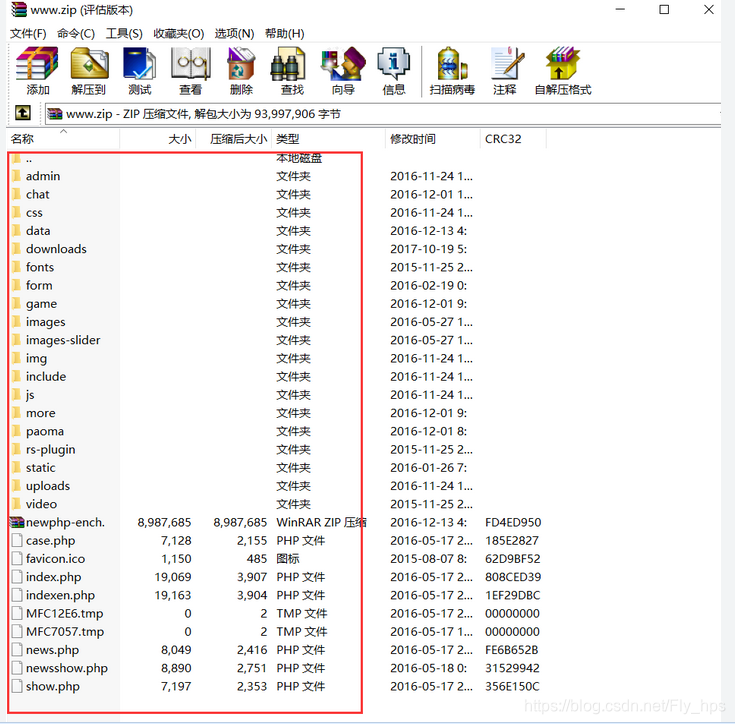Sort by Modified (修改时间) column header
The image size is (735, 724).
click(433, 139)
